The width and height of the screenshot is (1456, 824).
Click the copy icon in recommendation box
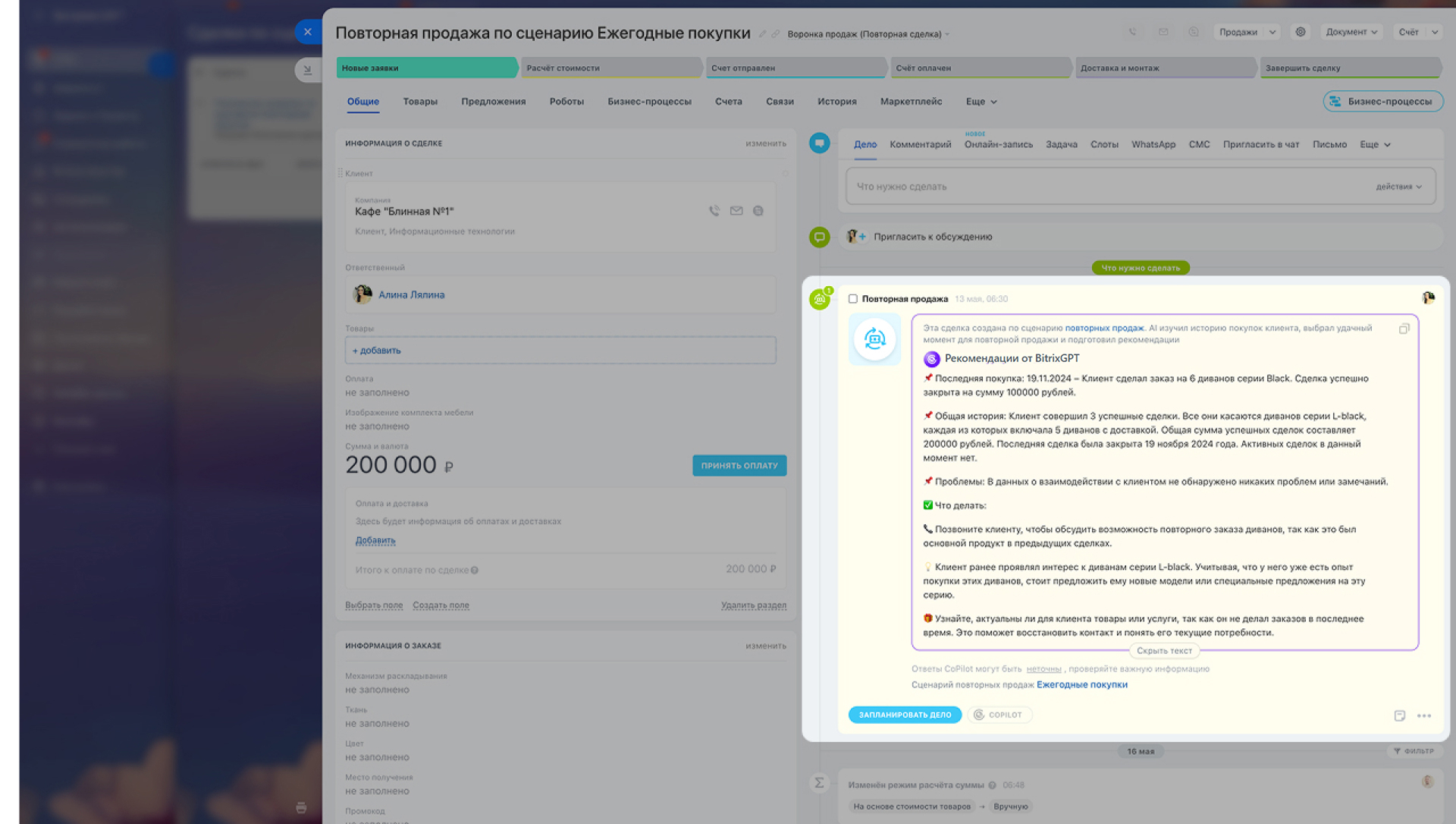click(x=1404, y=329)
